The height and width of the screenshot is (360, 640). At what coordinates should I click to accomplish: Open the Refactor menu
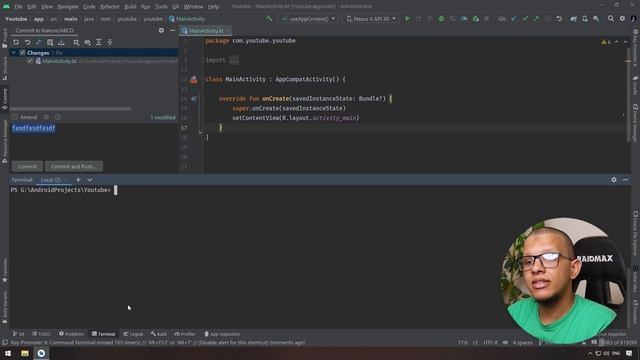pos(109,7)
